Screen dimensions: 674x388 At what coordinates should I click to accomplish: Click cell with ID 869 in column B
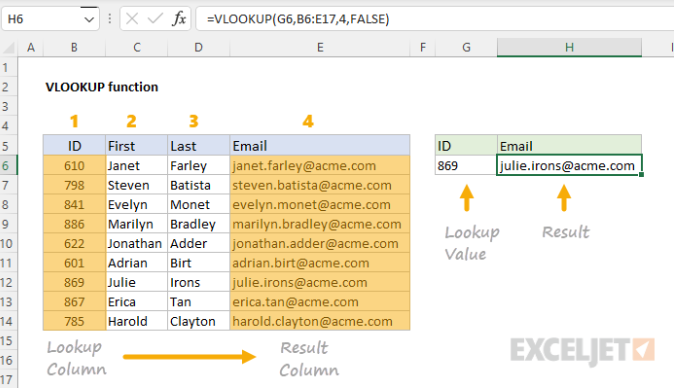(74, 282)
